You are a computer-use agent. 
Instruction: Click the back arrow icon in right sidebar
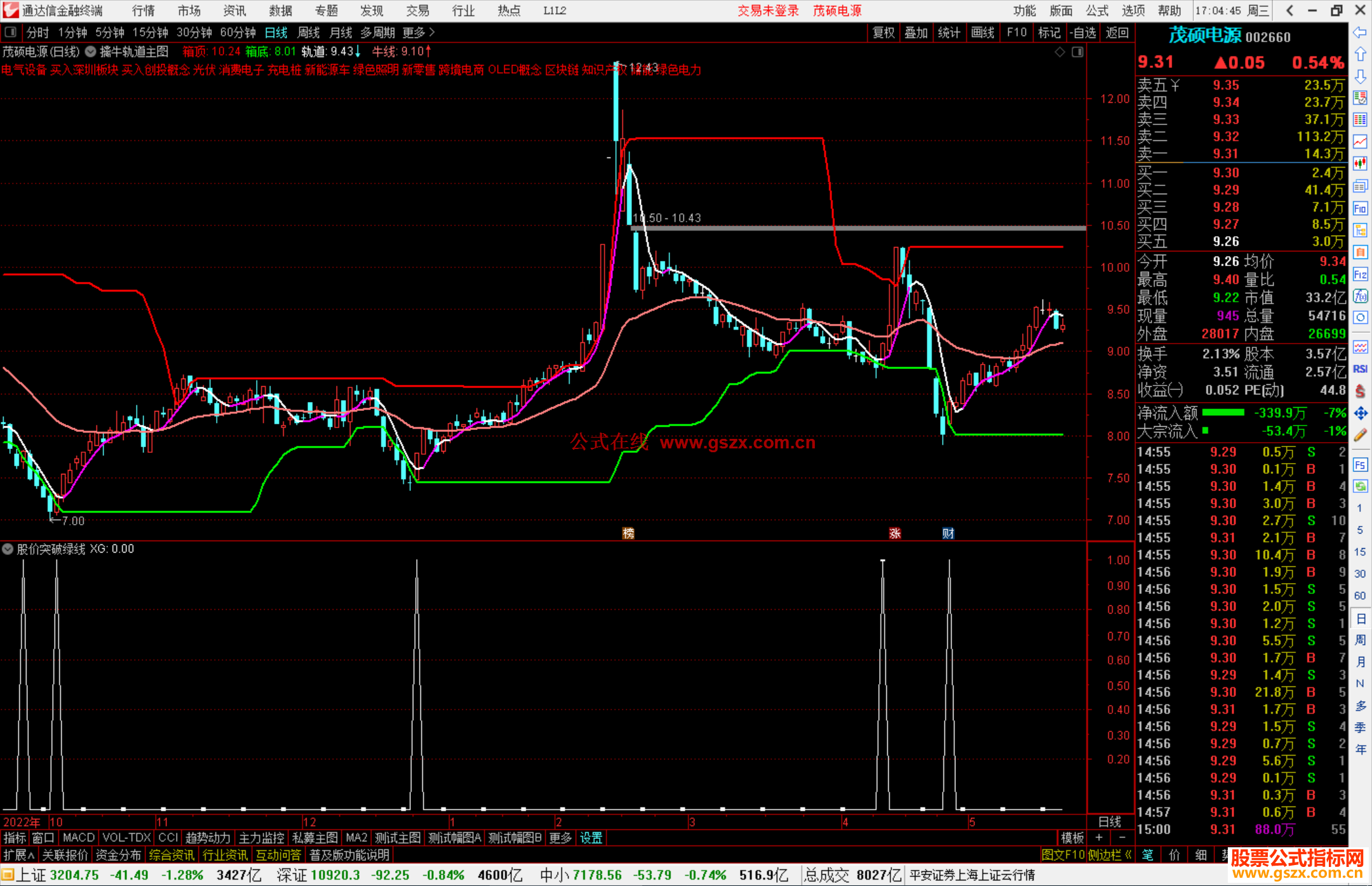click(x=1360, y=32)
